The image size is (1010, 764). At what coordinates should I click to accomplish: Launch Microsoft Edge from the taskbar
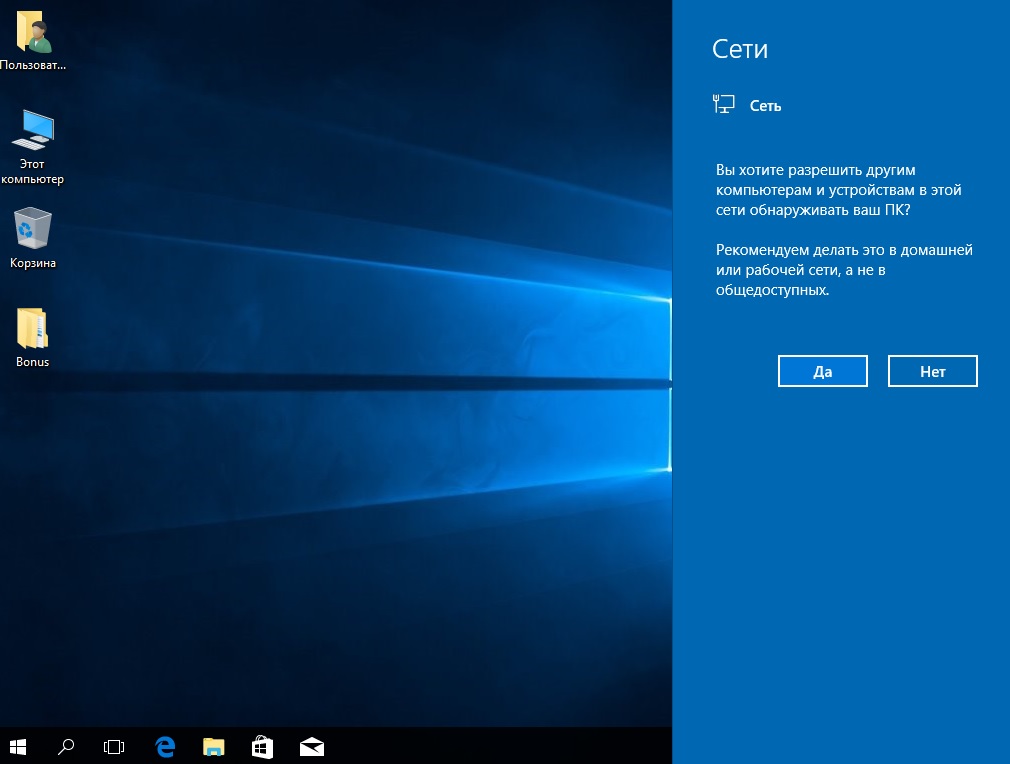coord(165,746)
